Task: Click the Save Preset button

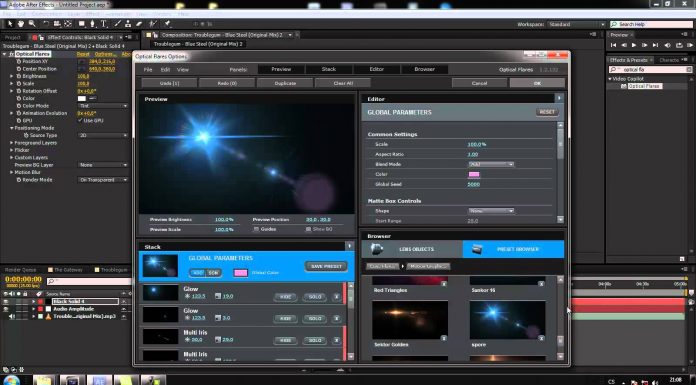Action: pyautogui.click(x=326, y=266)
